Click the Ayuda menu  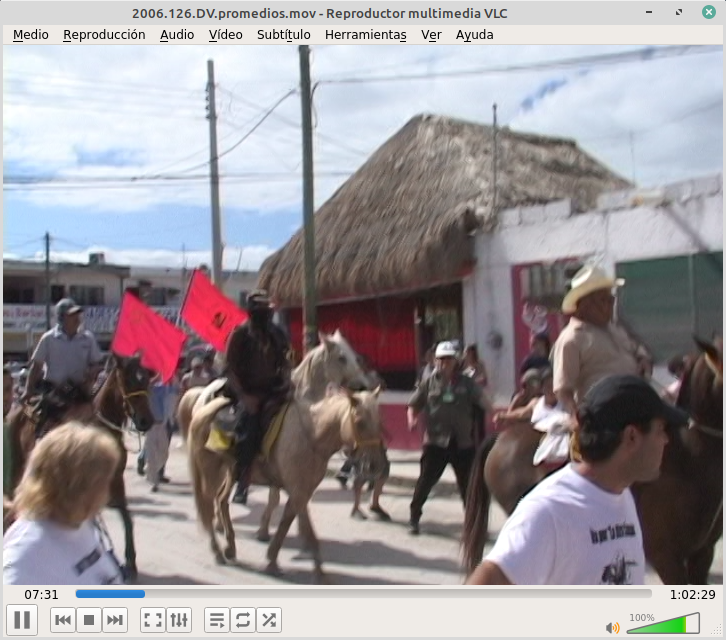coord(474,34)
